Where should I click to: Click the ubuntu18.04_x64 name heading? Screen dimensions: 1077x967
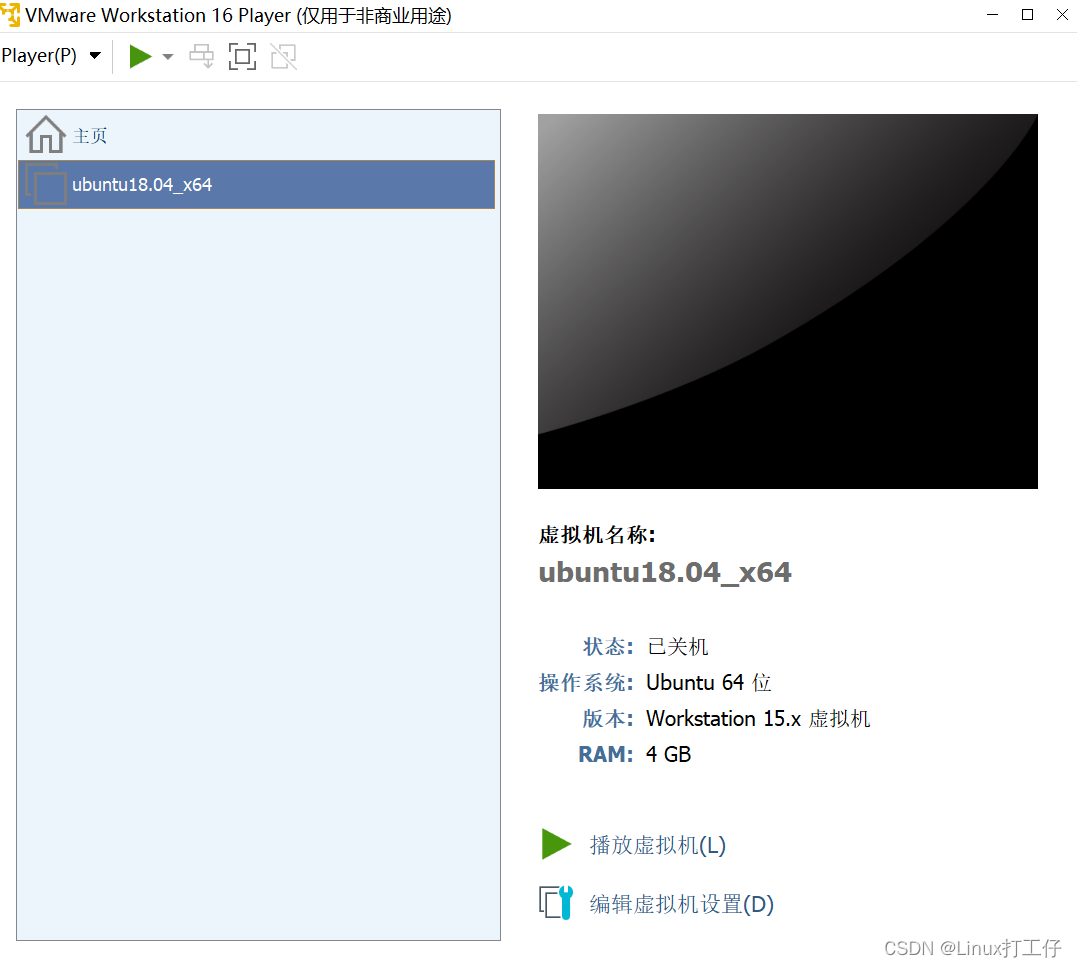point(665,572)
